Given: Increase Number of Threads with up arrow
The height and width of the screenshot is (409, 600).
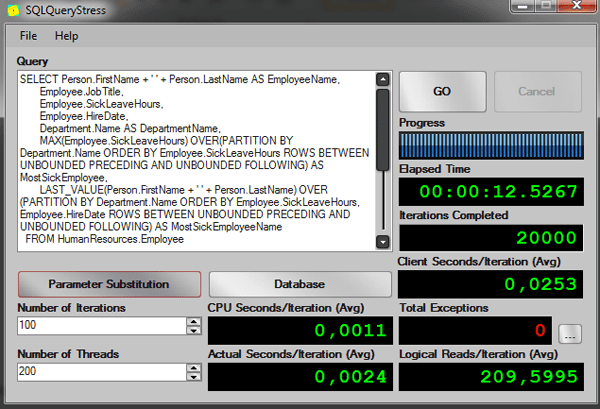Looking at the screenshot, I should [194, 368].
